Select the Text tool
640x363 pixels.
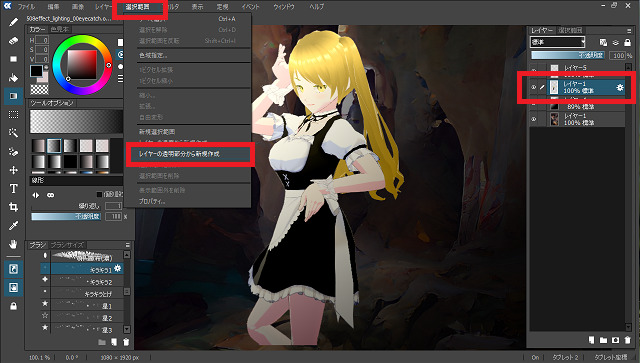click(13, 188)
